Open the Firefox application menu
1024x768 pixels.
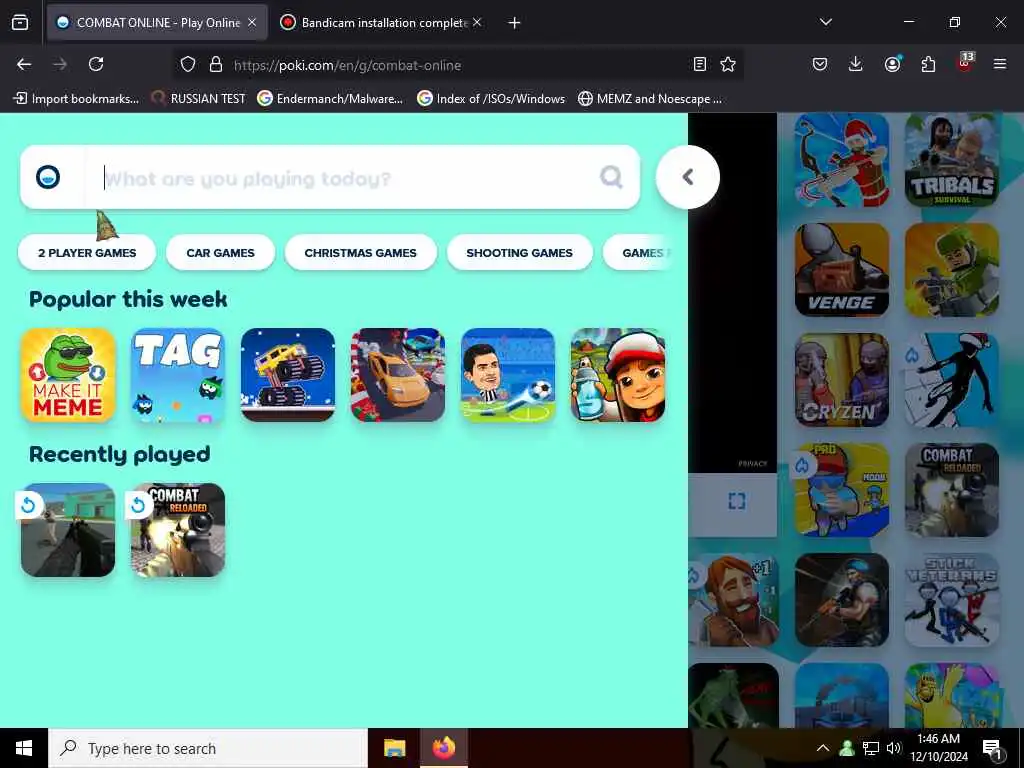click(1000, 64)
